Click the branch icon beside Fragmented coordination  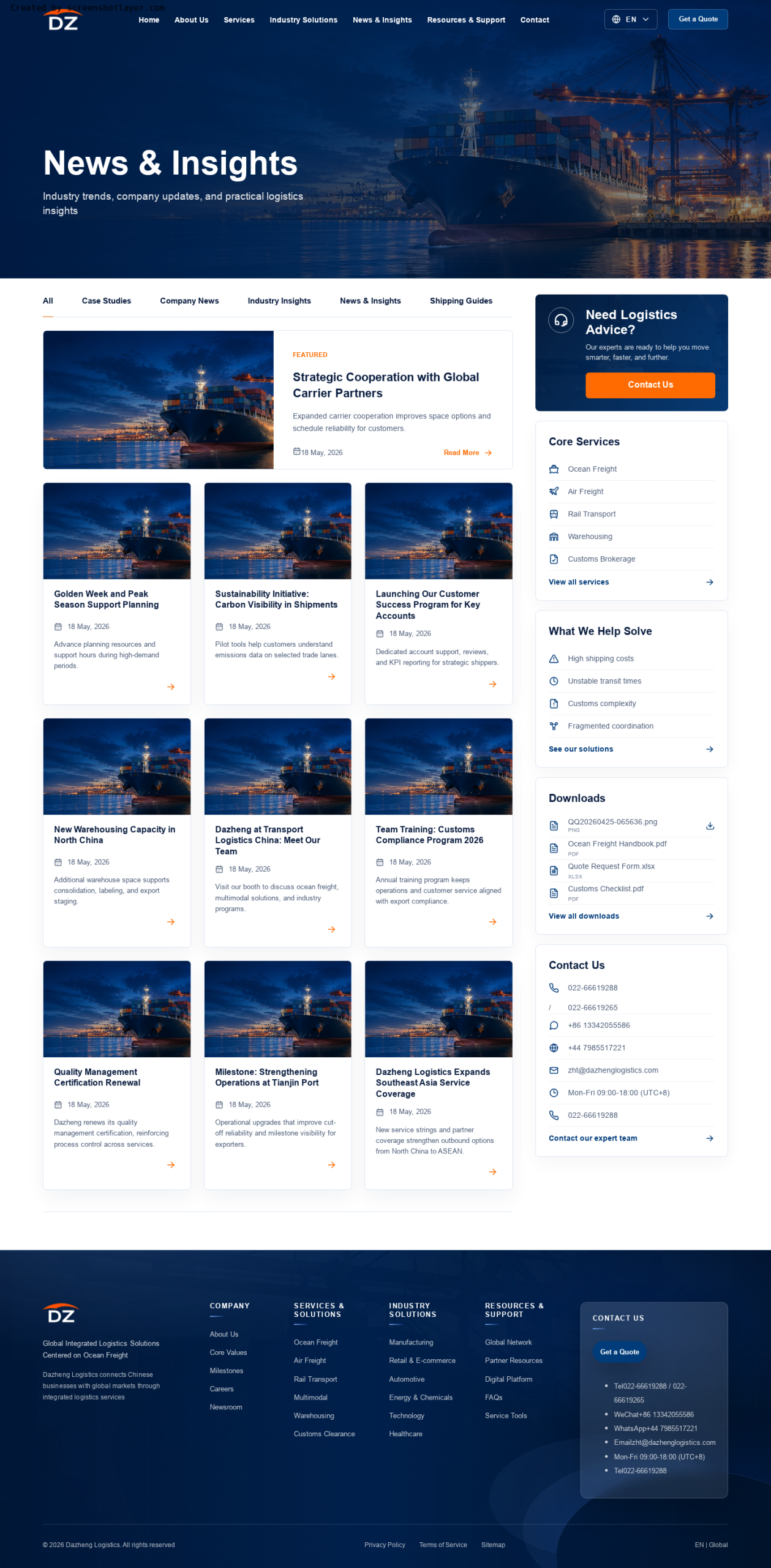coord(554,726)
